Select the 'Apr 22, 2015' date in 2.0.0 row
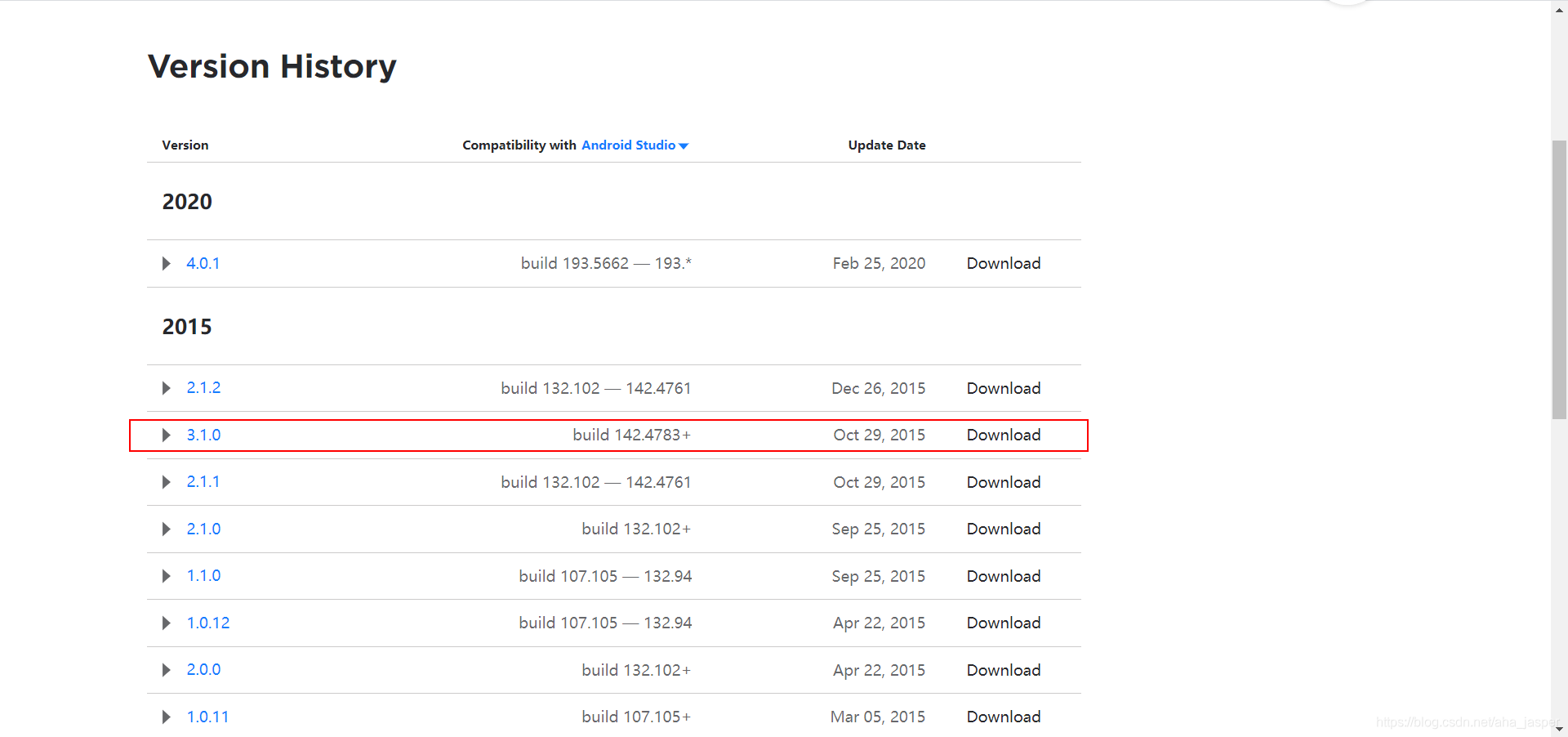The image size is (1568, 737). [880, 670]
